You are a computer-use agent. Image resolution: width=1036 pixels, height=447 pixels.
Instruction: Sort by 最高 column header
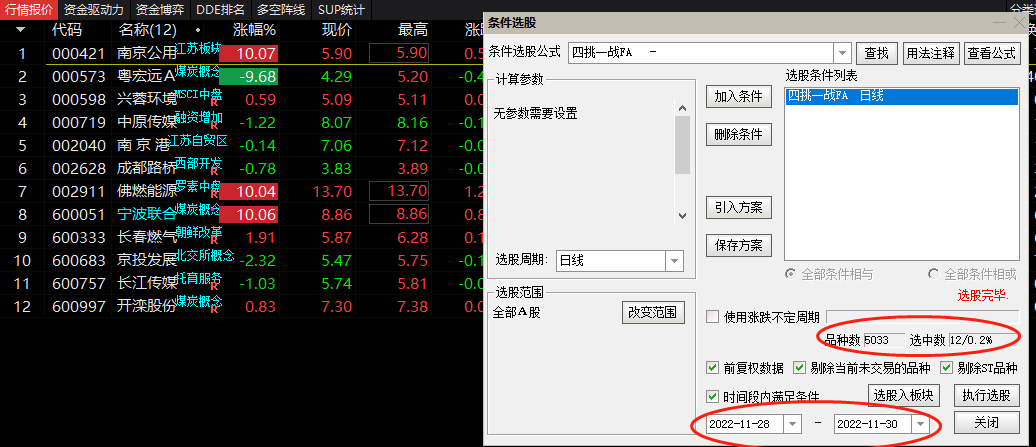413,30
